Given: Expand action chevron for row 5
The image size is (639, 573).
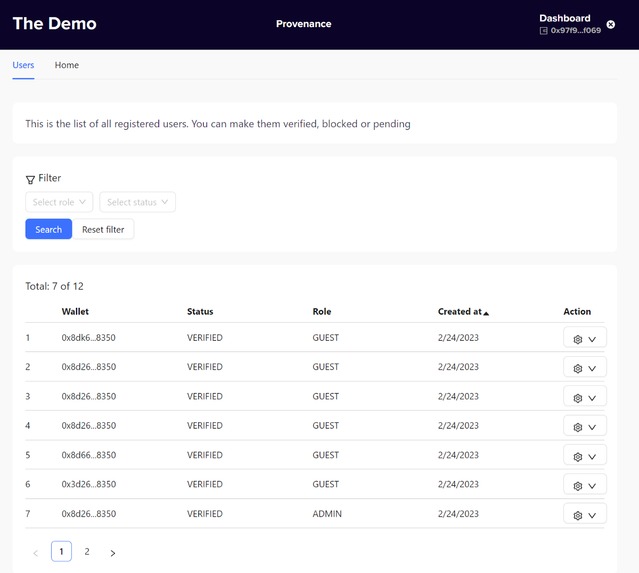Looking at the screenshot, I should (592, 456).
